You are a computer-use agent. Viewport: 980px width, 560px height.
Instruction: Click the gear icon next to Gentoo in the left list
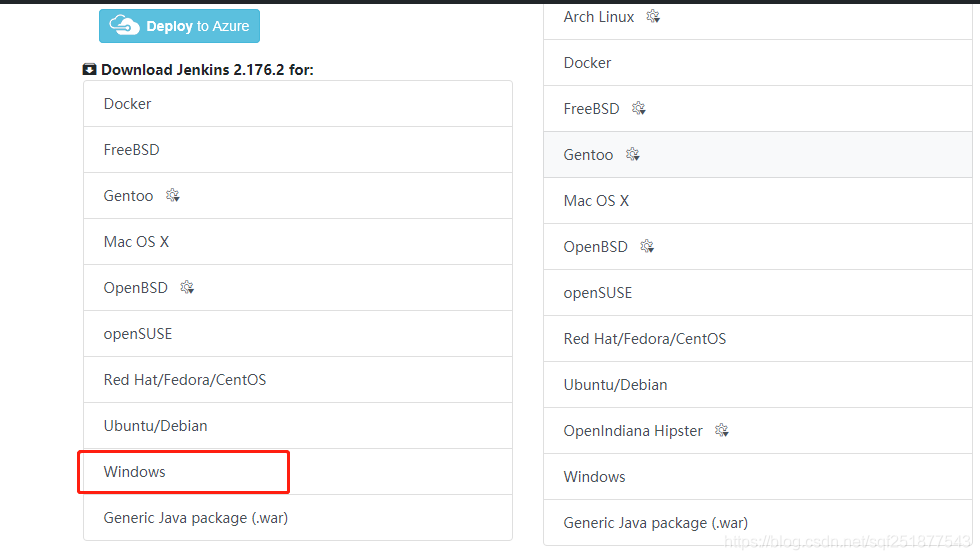[172, 196]
